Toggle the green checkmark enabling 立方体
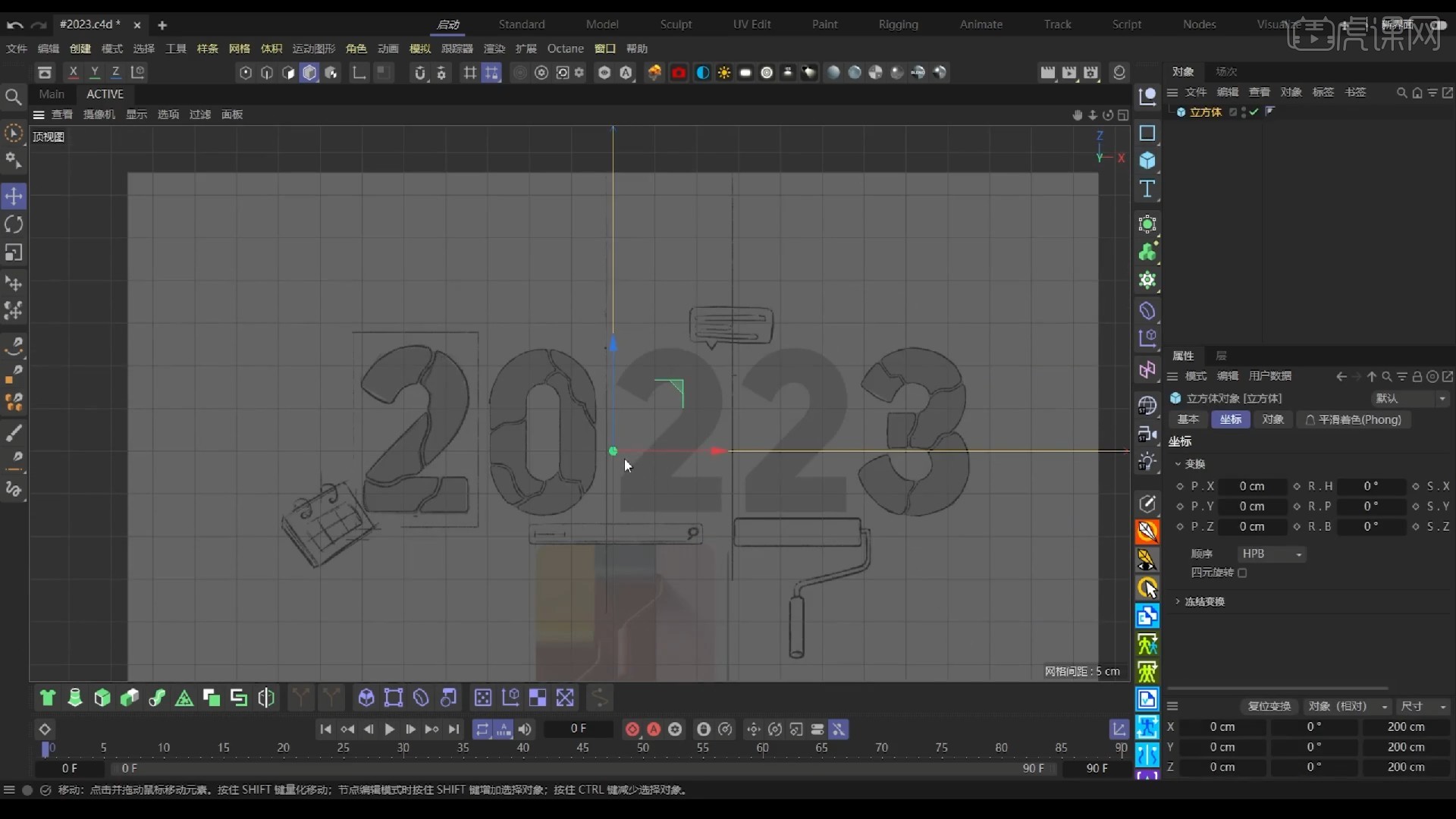 click(1254, 112)
